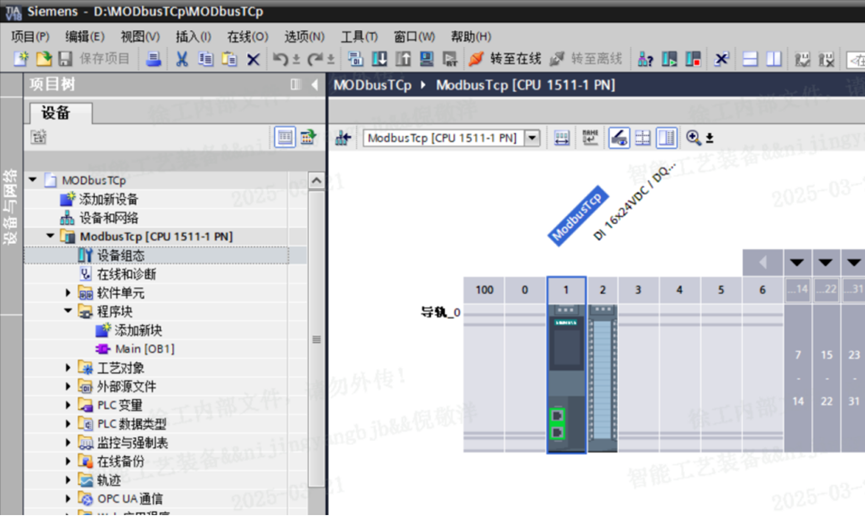Expand the 软件单元 folder
Viewport: 865px width, 516px height.
[x=68, y=292]
